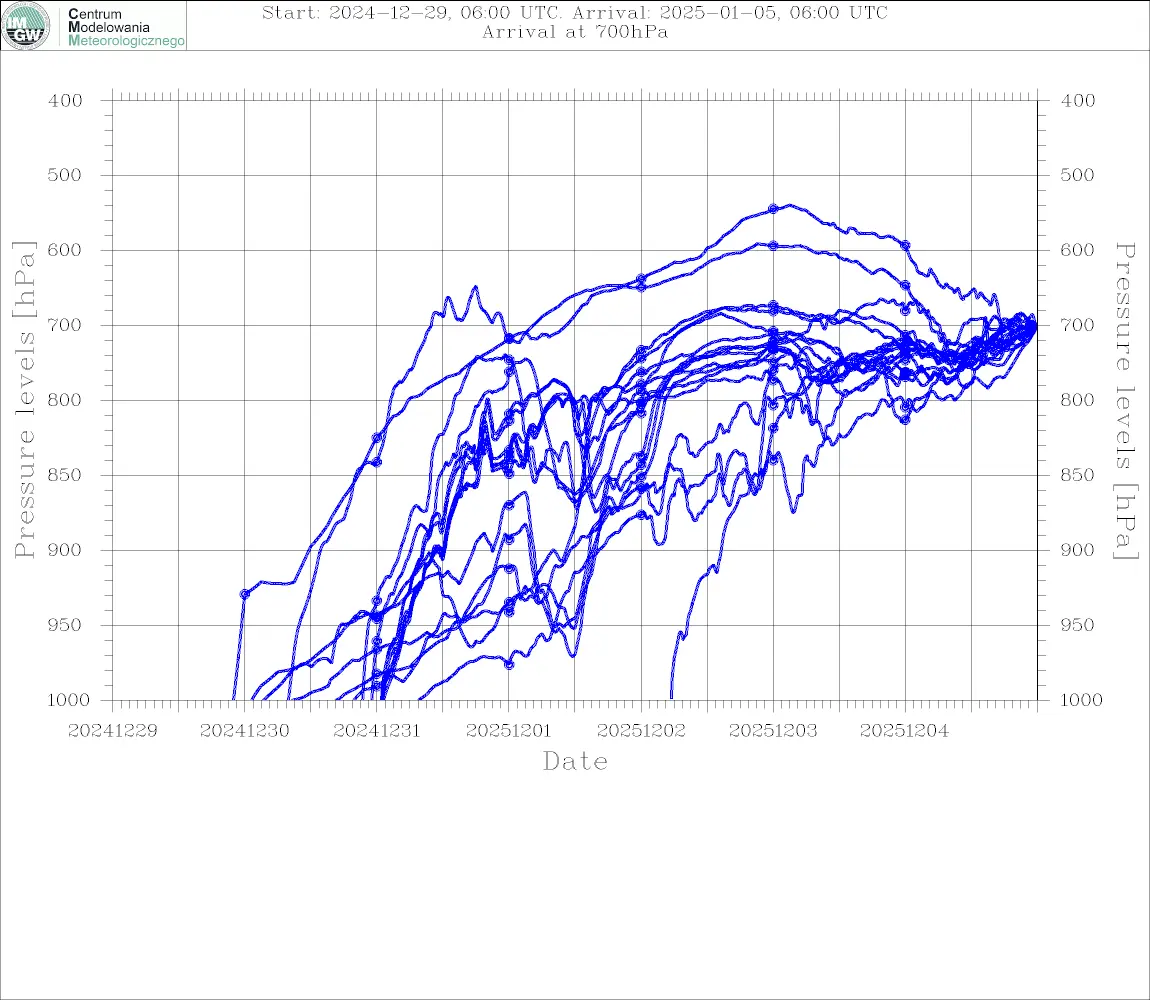Click the trajectory arrival point at 700 hPa
The height and width of the screenshot is (1000, 1150).
tap(1036, 326)
